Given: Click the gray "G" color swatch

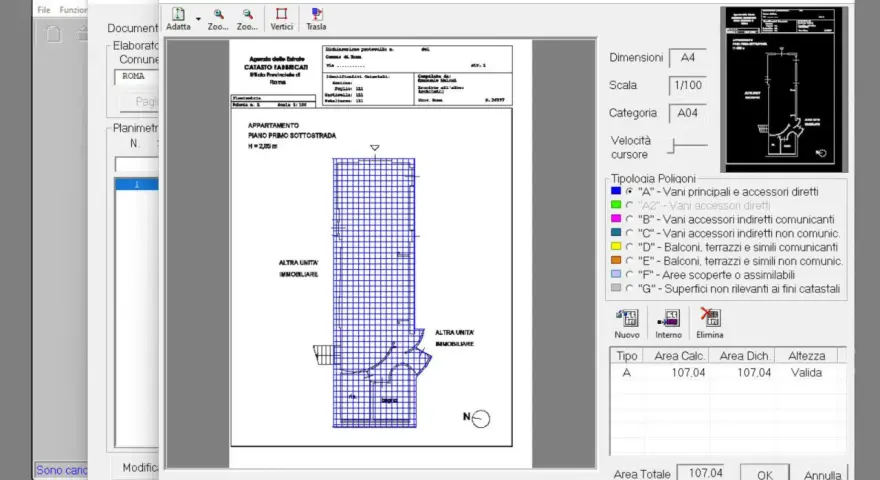Looking at the screenshot, I should [616, 288].
